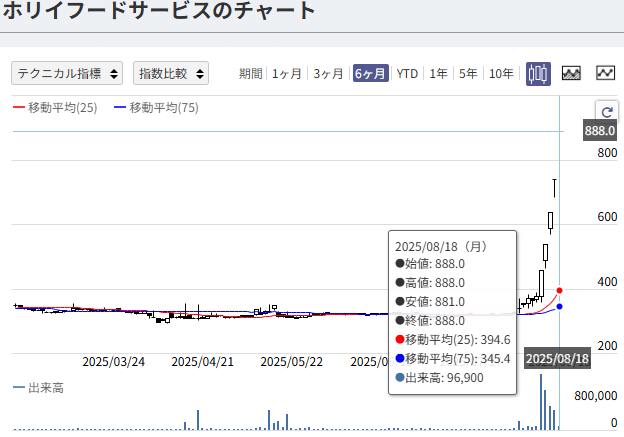The image size is (624, 437).
Task: Click the tooltip 出来高: 96,900 row
Action: [x=439, y=378]
